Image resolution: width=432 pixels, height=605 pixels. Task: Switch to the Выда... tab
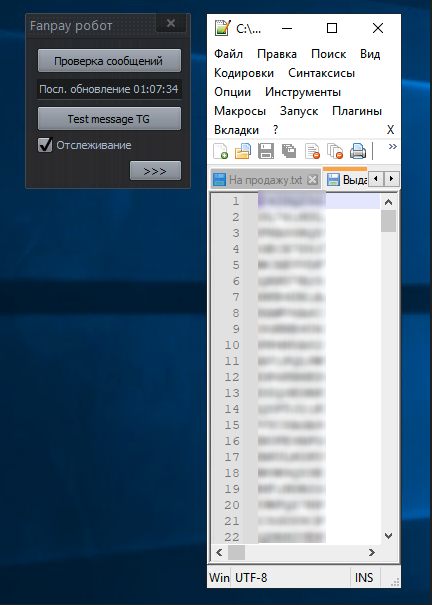(x=346, y=179)
